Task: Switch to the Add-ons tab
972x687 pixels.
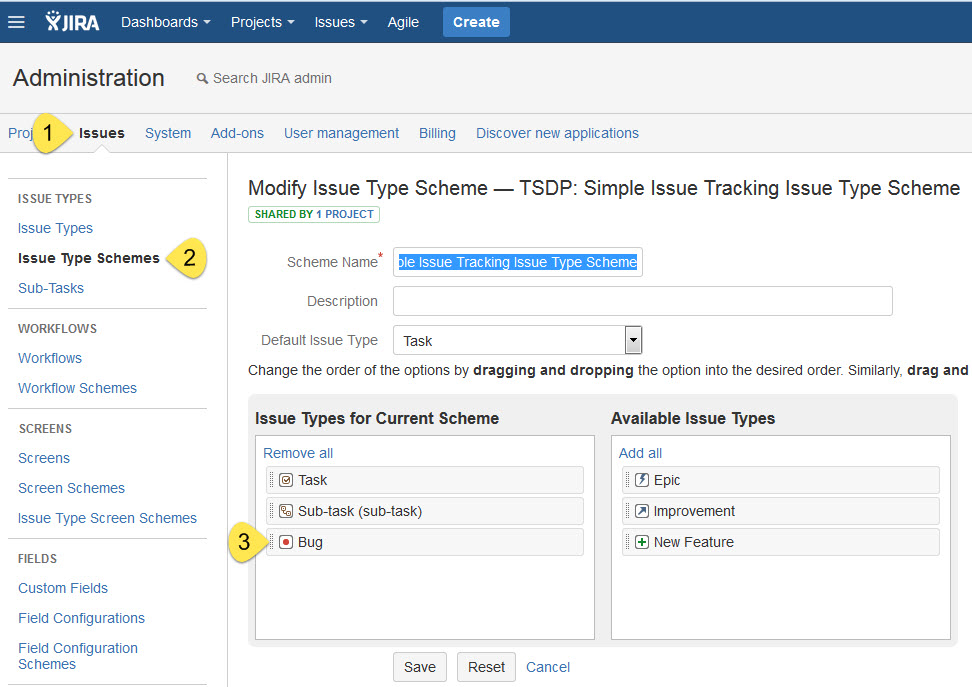Action: pos(237,133)
